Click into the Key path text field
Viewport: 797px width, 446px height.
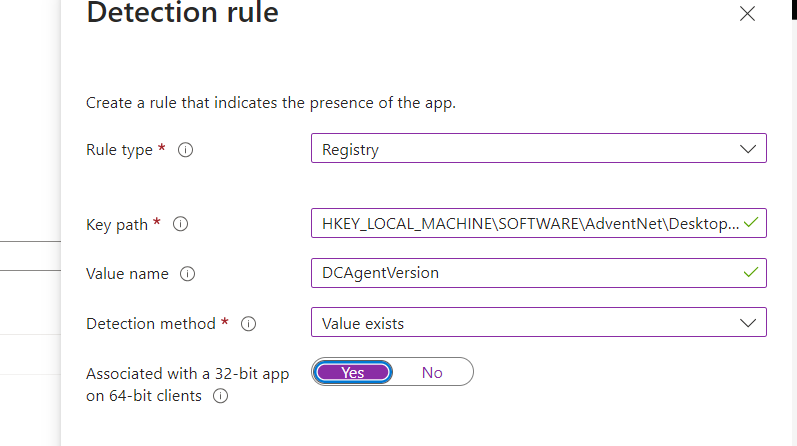tap(528, 223)
